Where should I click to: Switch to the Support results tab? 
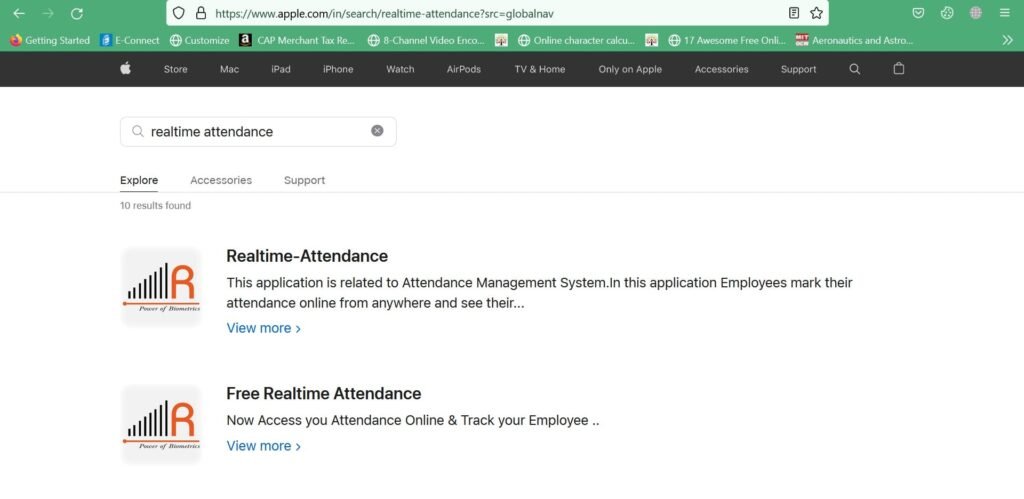pyautogui.click(x=304, y=180)
